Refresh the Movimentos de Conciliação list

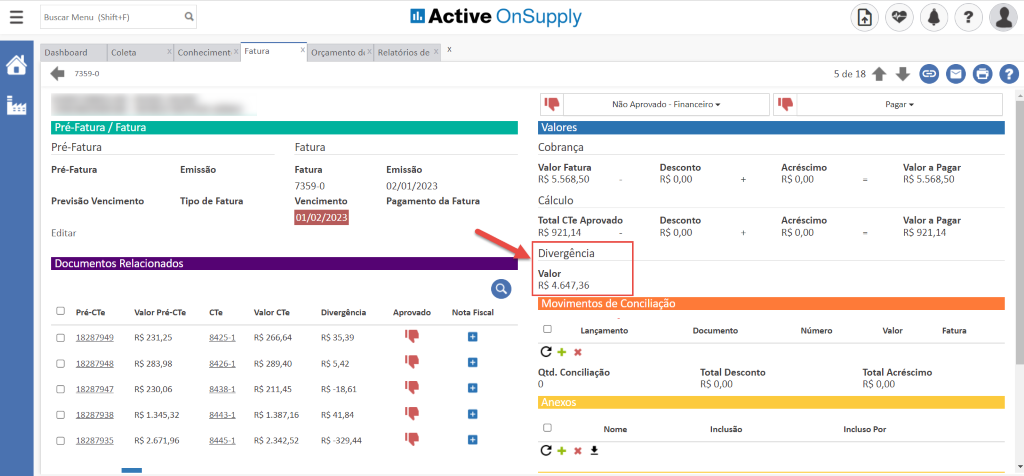[x=547, y=352]
